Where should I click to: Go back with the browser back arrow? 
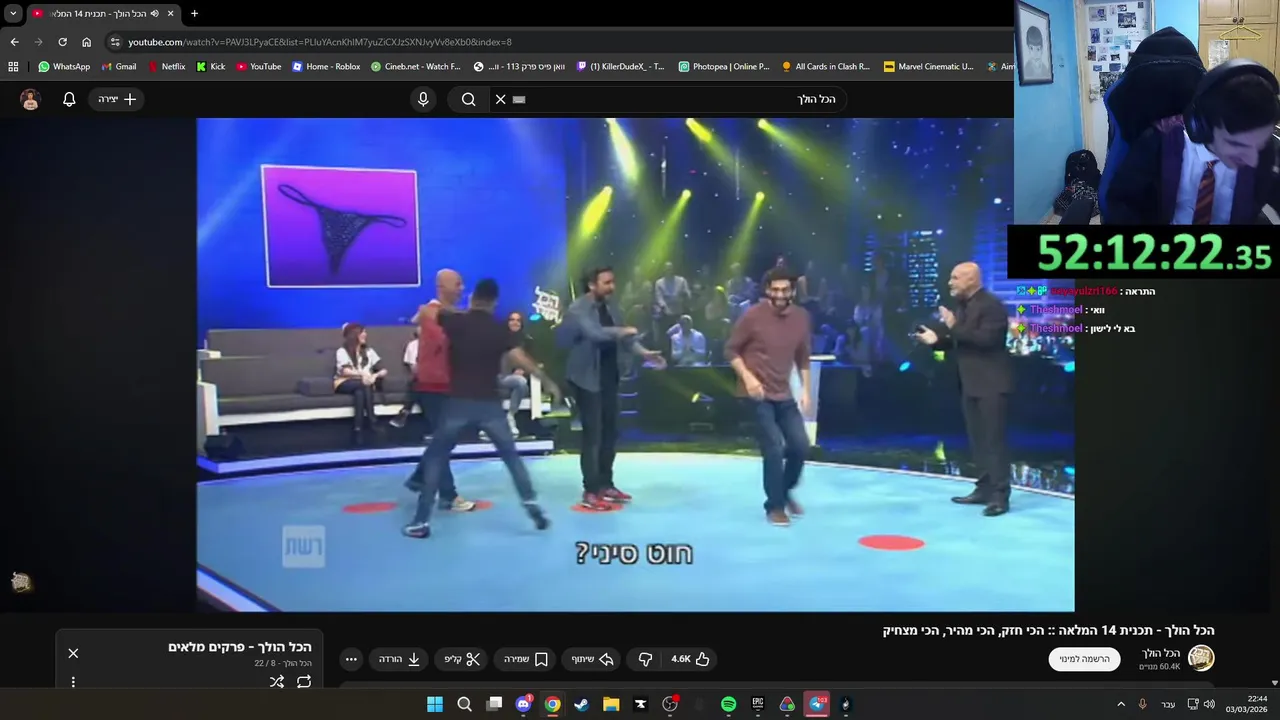(x=14, y=42)
